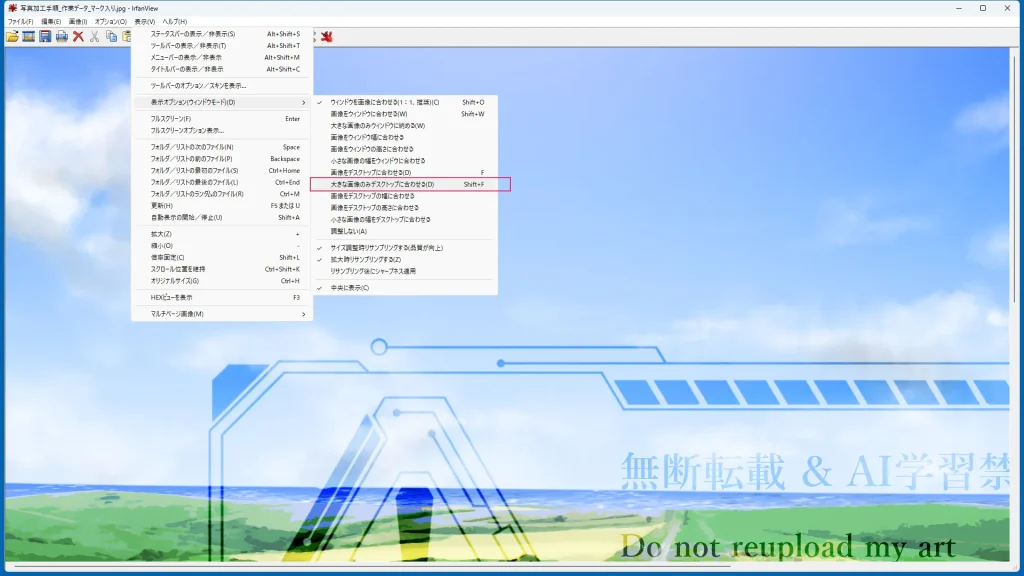
Task: Enable リサンプリング後にシャープネス適用
Action: click(404, 271)
